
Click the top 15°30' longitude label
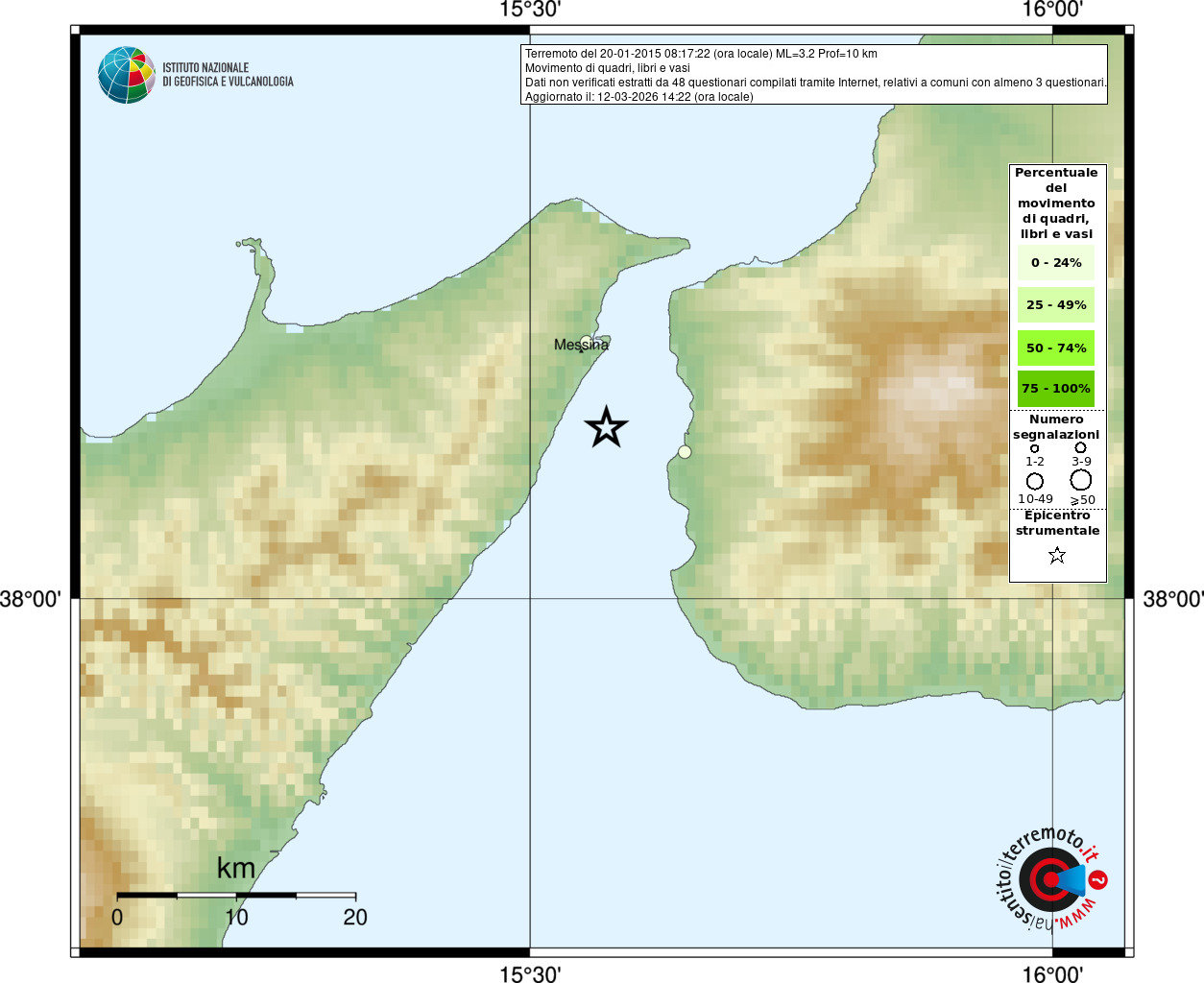(530, 10)
